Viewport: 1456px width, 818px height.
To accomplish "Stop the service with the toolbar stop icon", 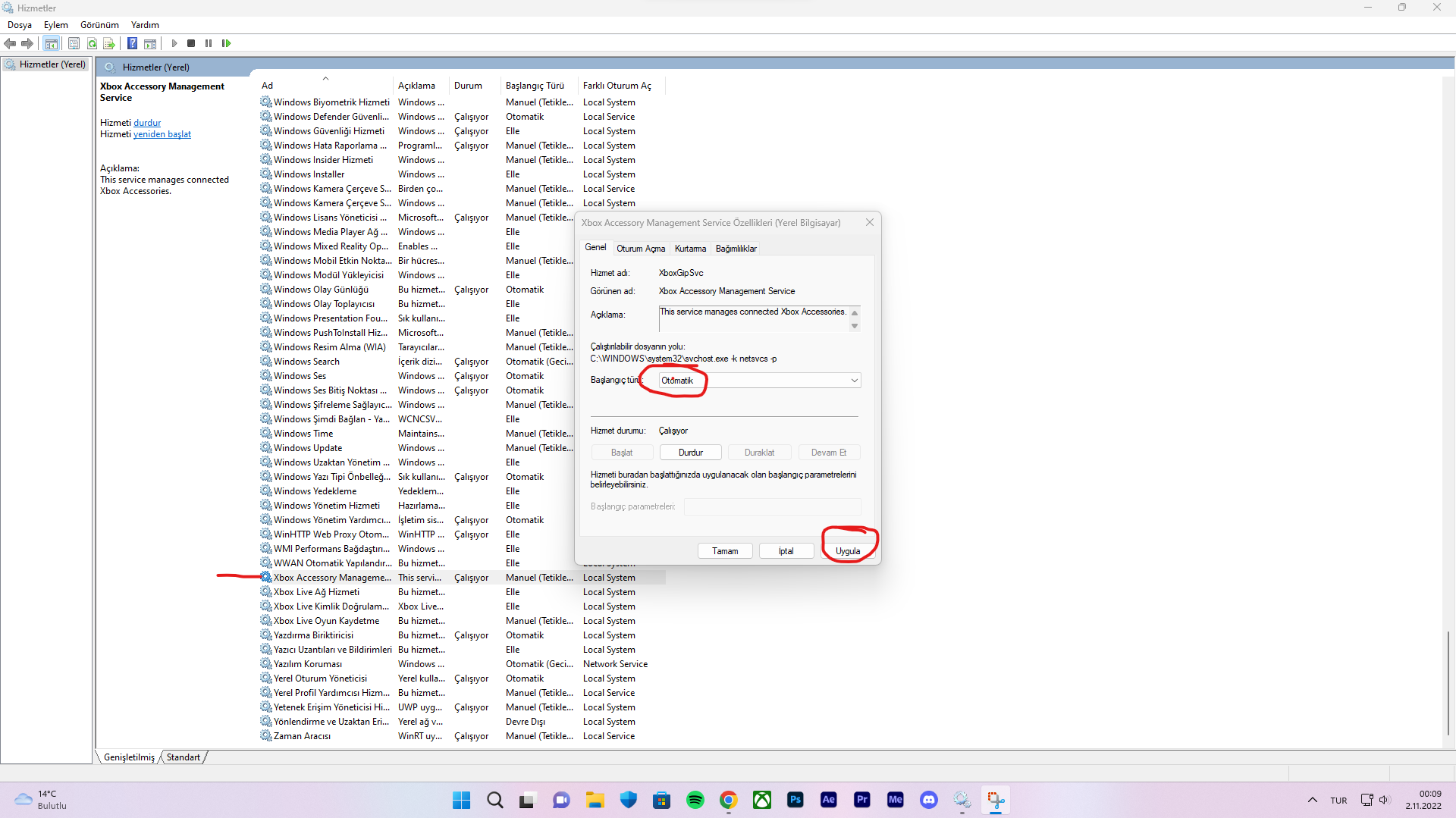I will (x=191, y=43).
